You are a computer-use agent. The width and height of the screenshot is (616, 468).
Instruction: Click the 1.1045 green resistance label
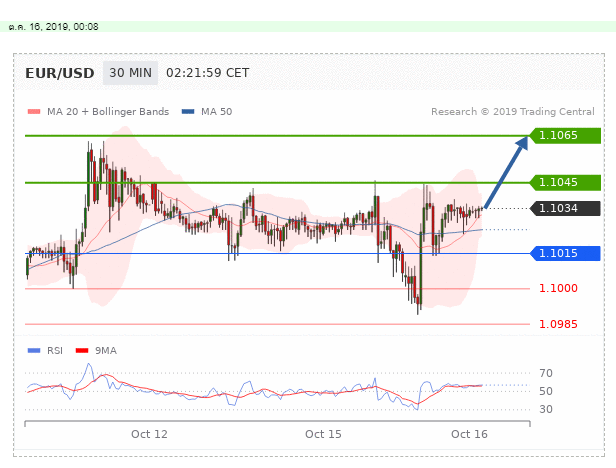pyautogui.click(x=565, y=182)
